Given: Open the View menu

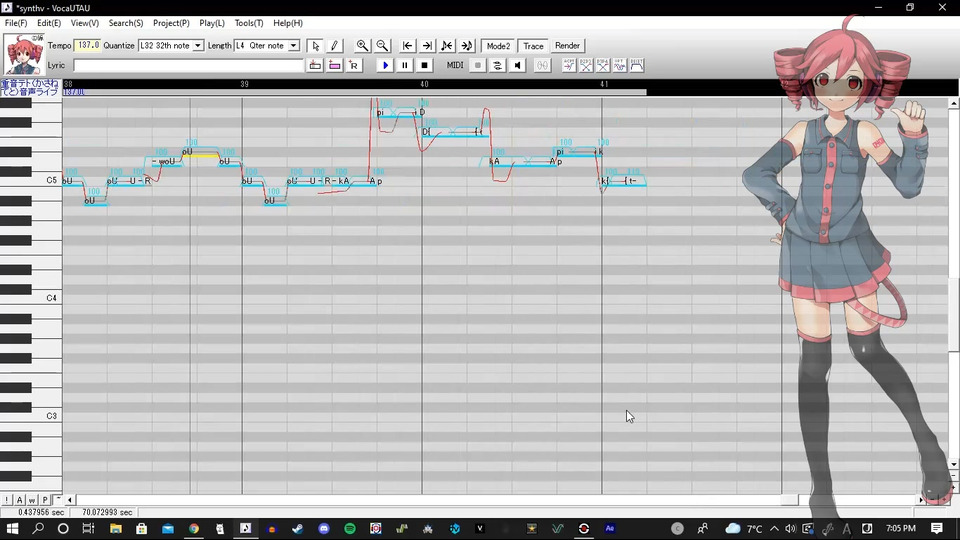Looking at the screenshot, I should (84, 23).
